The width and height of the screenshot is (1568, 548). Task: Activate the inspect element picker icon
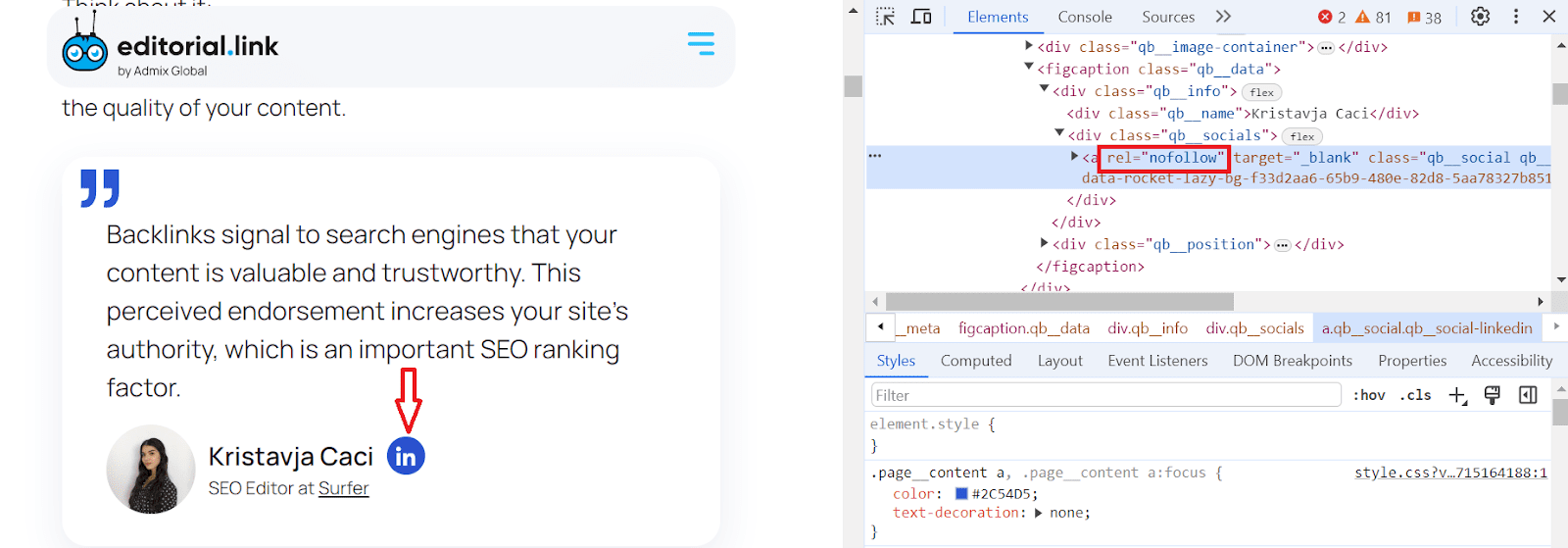[x=885, y=17]
